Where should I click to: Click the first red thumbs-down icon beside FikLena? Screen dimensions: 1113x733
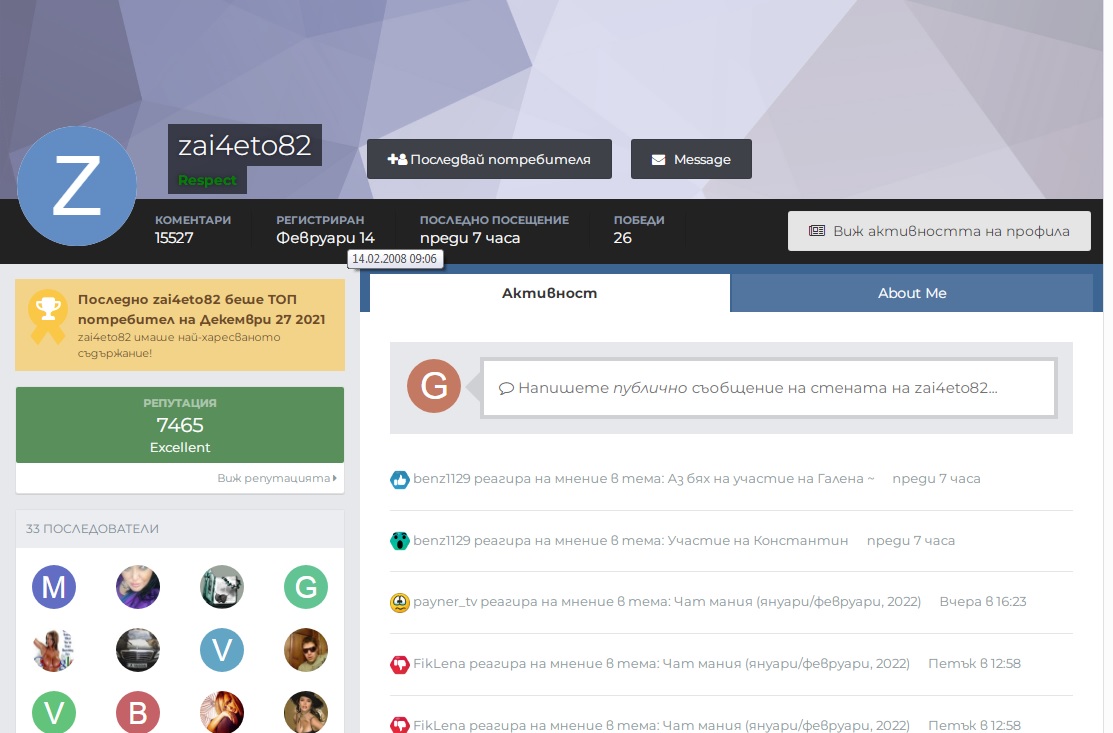[x=400, y=664]
